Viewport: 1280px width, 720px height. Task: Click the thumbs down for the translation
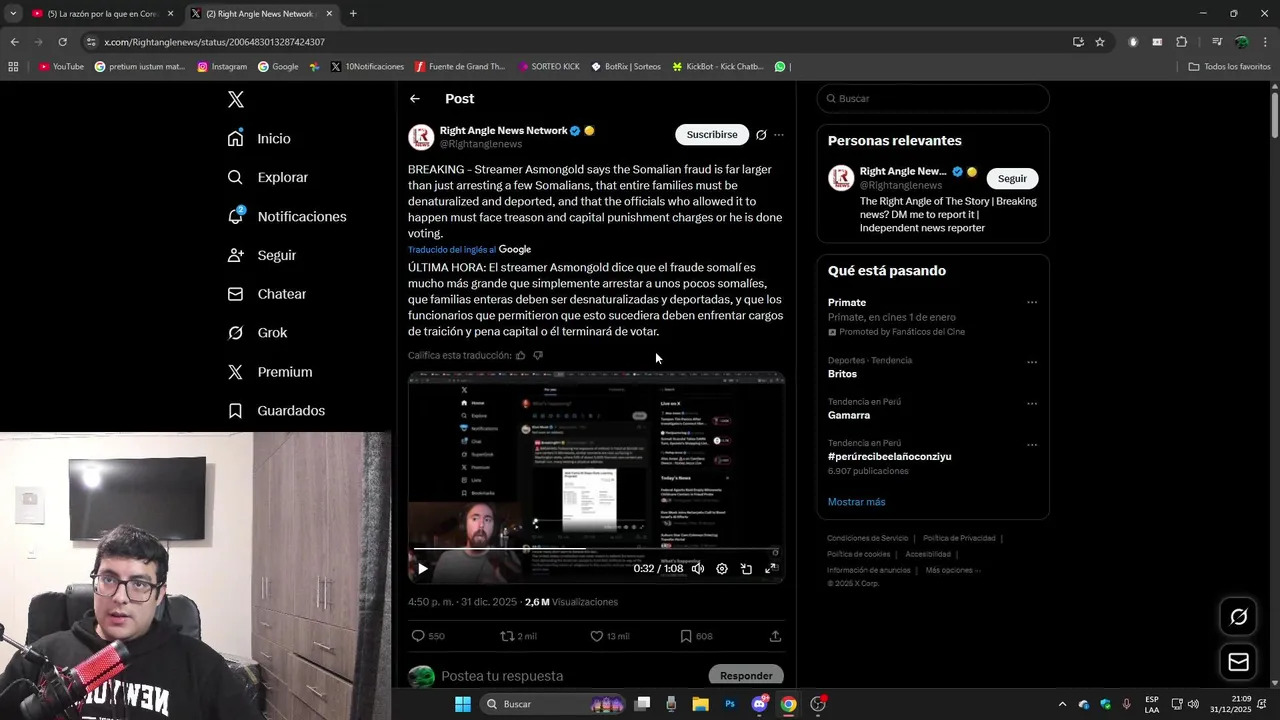pos(538,355)
